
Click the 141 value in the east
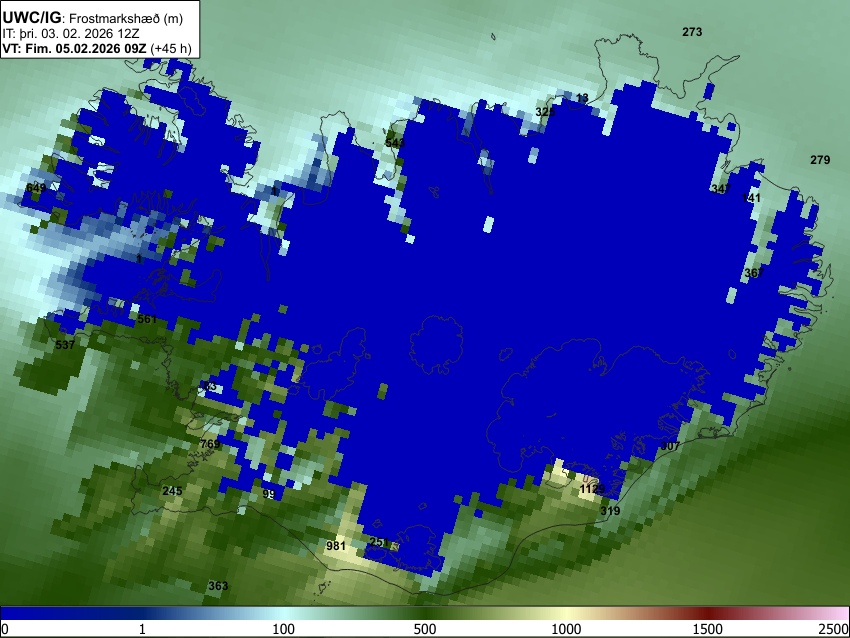coord(751,198)
